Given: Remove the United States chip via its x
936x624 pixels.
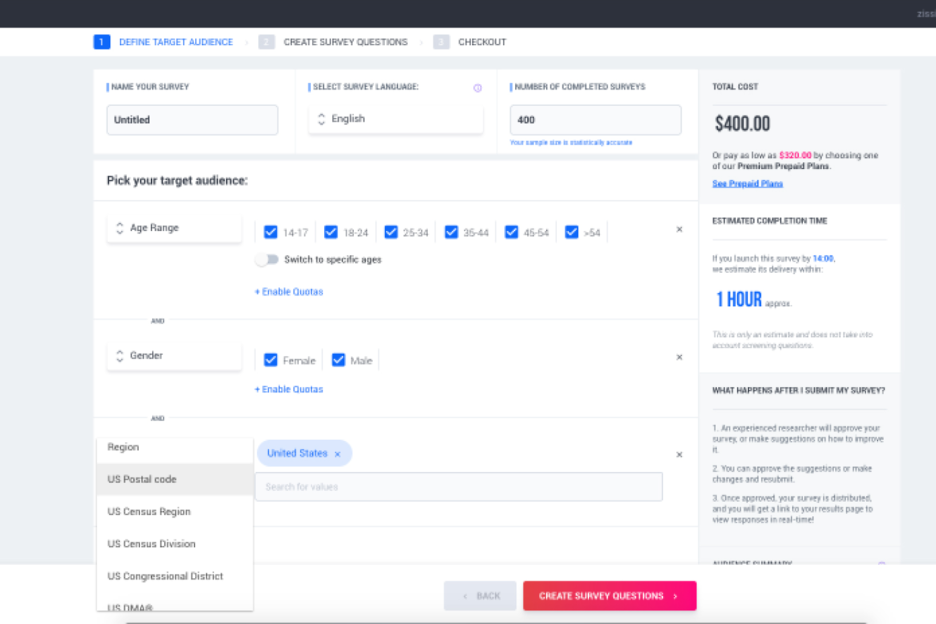Looking at the screenshot, I should pyautogui.click(x=338, y=453).
